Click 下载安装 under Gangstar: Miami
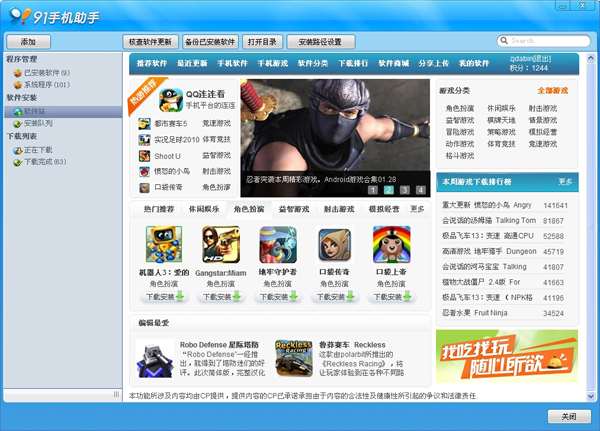 (x=221, y=297)
